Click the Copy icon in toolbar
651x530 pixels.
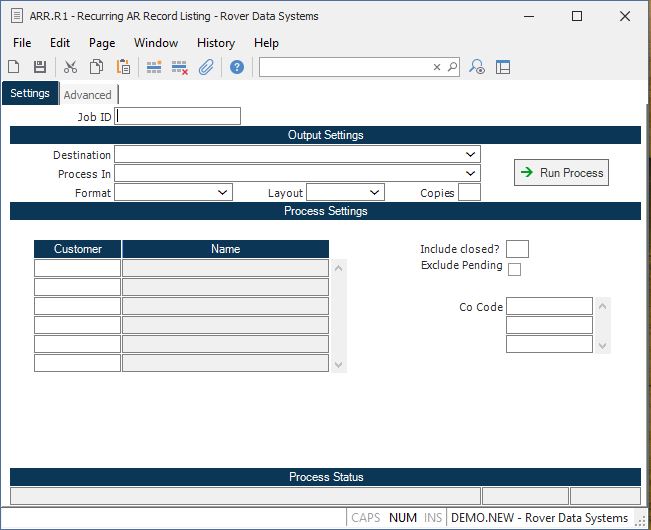(x=97, y=67)
